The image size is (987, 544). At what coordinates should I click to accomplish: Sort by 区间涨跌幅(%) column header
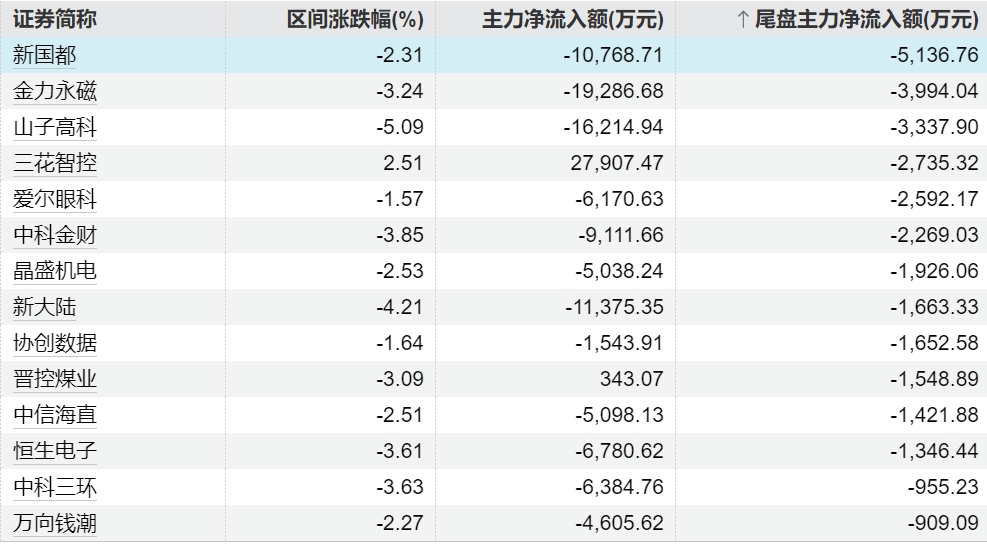pos(355,20)
